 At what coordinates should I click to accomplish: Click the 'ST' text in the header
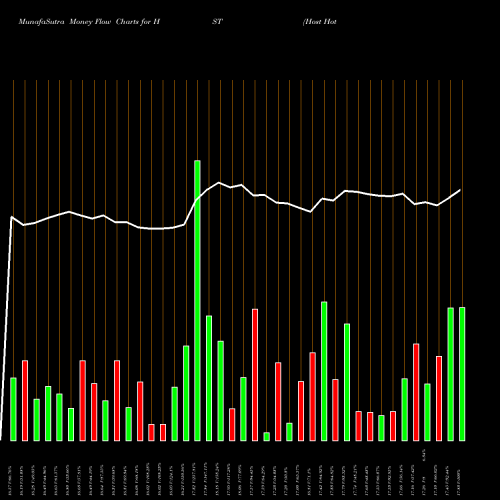click(217, 22)
